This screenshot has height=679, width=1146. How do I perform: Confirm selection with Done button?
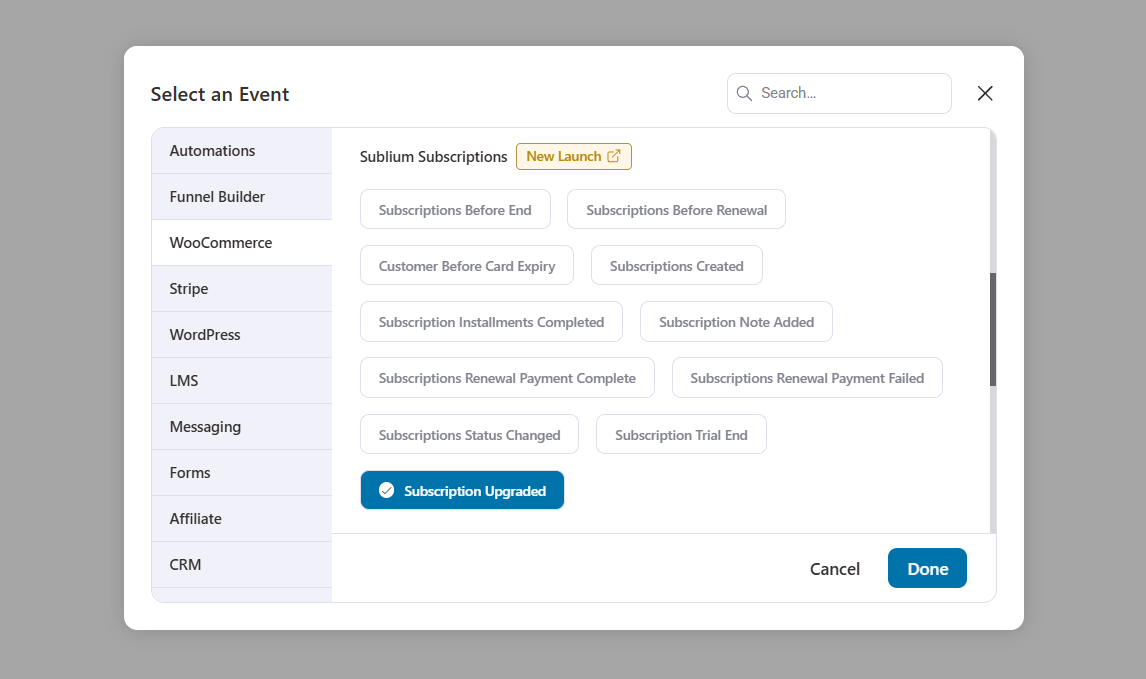[927, 568]
